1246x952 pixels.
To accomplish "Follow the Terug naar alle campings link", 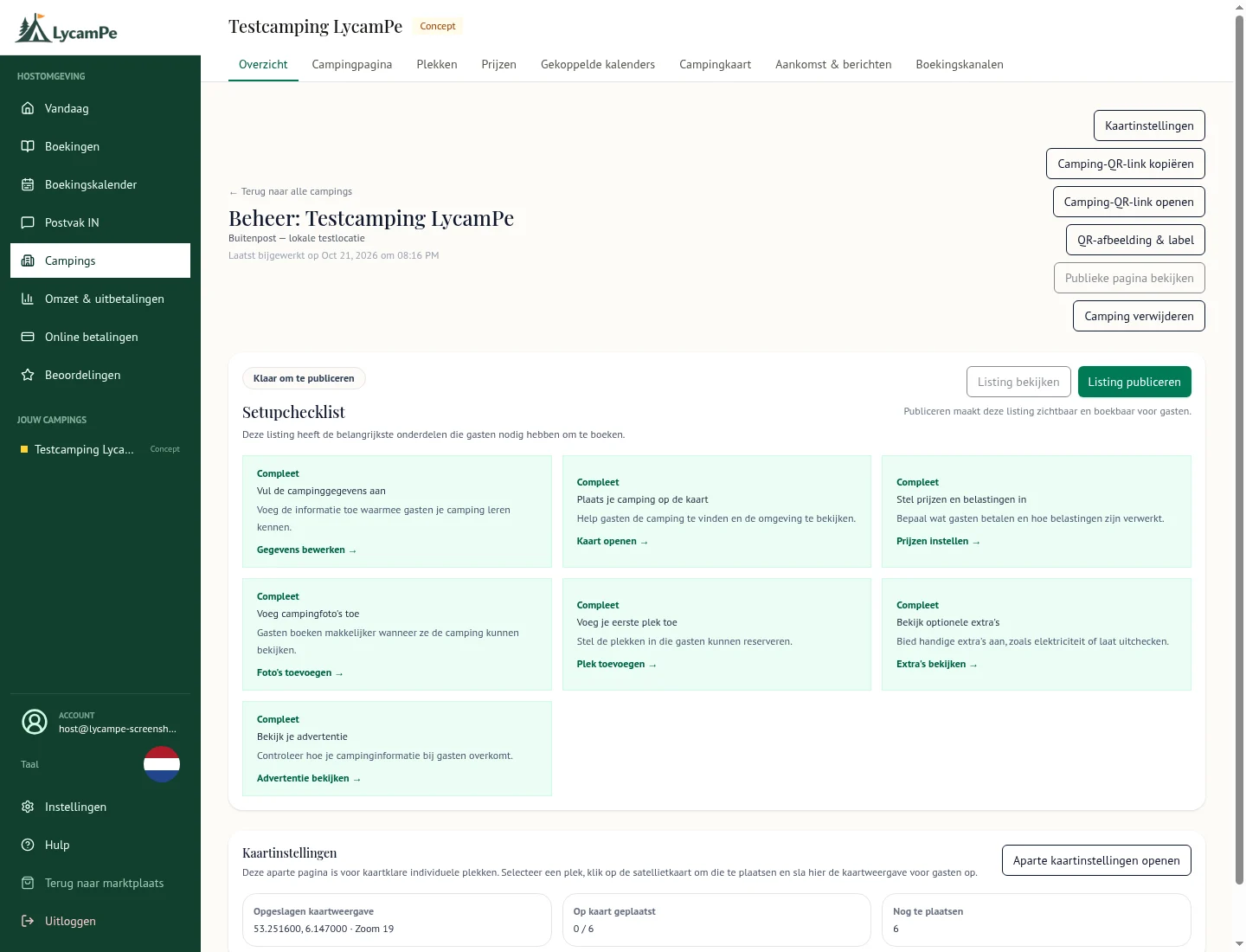I will [x=291, y=191].
